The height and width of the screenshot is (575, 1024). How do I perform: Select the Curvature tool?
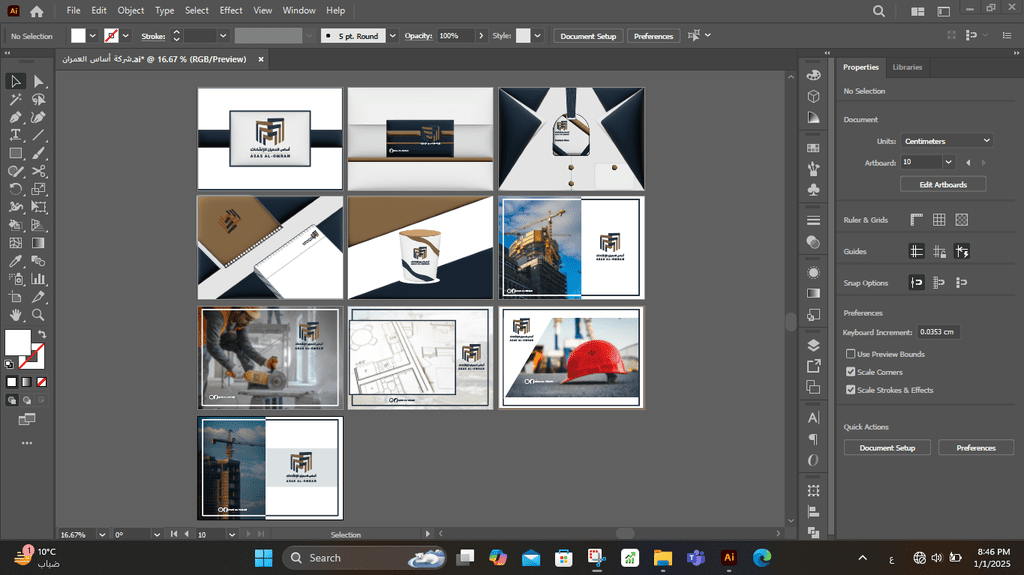(x=39, y=117)
